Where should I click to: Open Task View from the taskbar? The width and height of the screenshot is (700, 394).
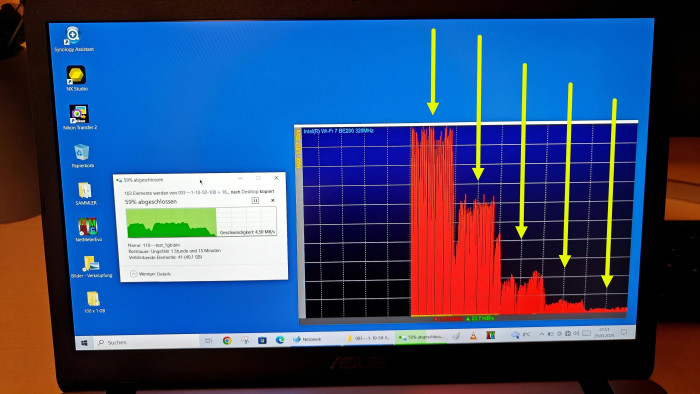[x=208, y=340]
